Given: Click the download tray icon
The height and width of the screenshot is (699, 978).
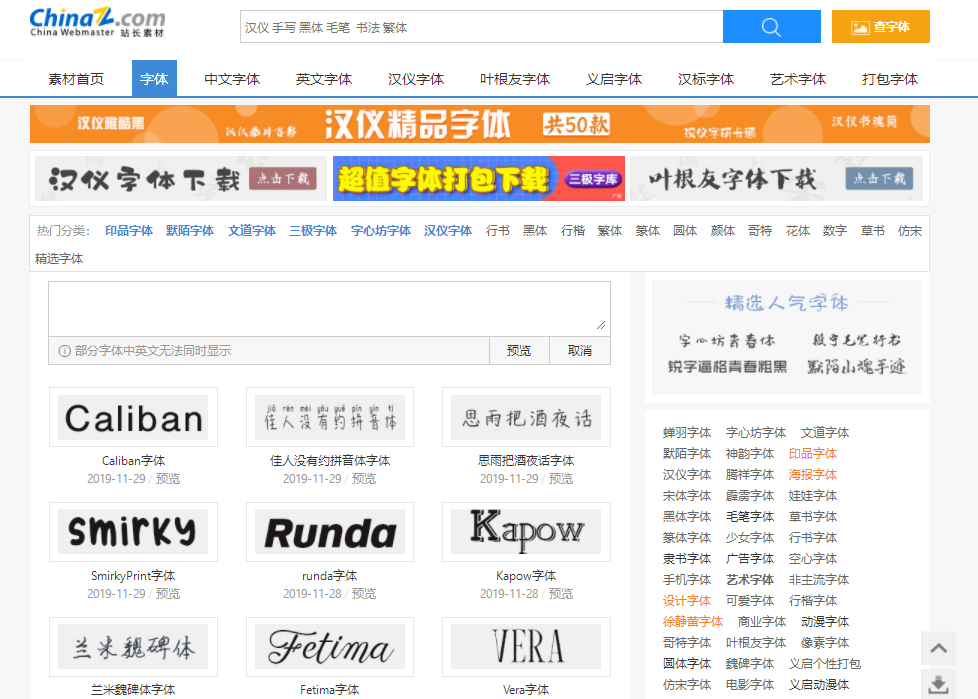Looking at the screenshot, I should 938,684.
